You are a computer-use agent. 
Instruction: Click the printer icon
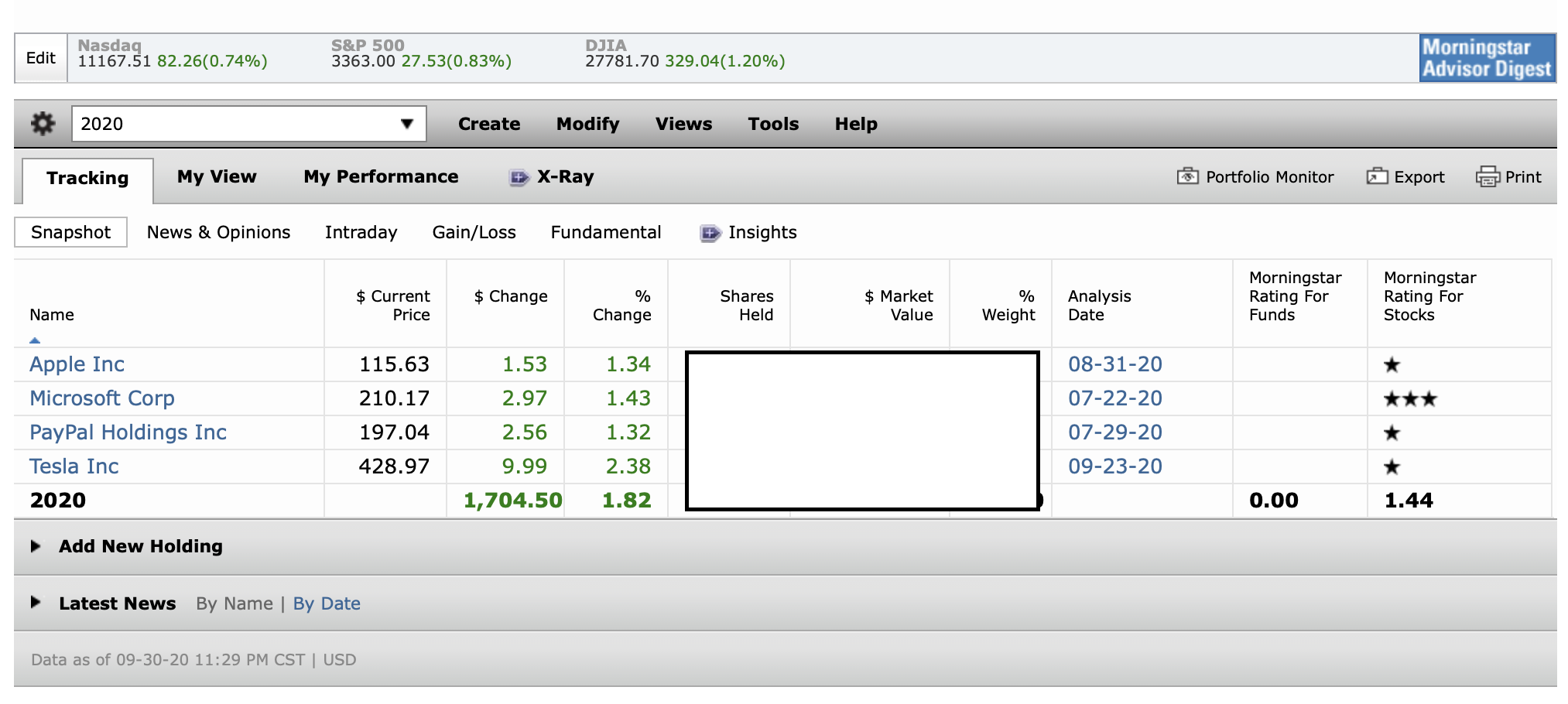pyautogui.click(x=1488, y=176)
